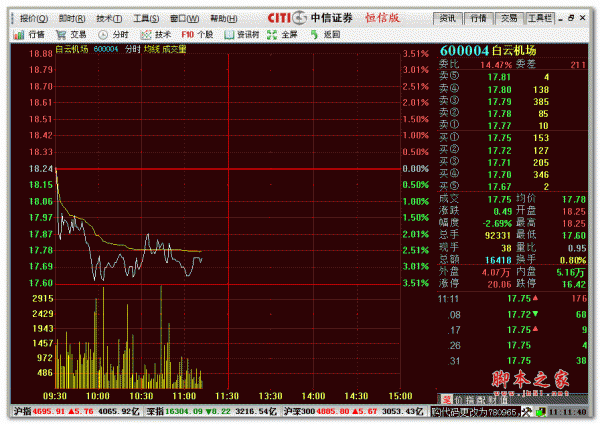Image resolution: width=600 pixels, height=424 pixels.
Task: Click the 幅度 -2.69% value
Action: (497, 223)
